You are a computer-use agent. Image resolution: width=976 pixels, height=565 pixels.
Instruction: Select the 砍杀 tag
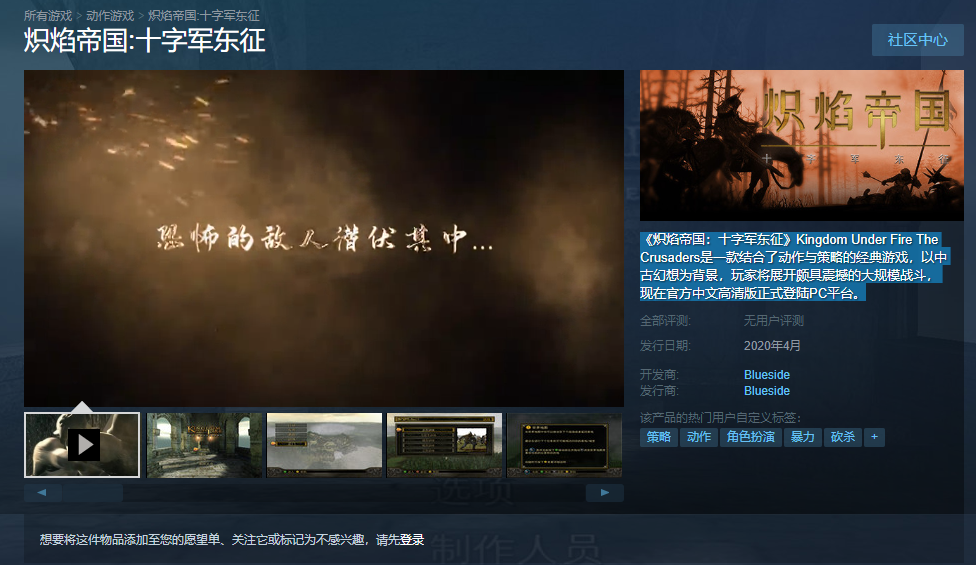843,437
